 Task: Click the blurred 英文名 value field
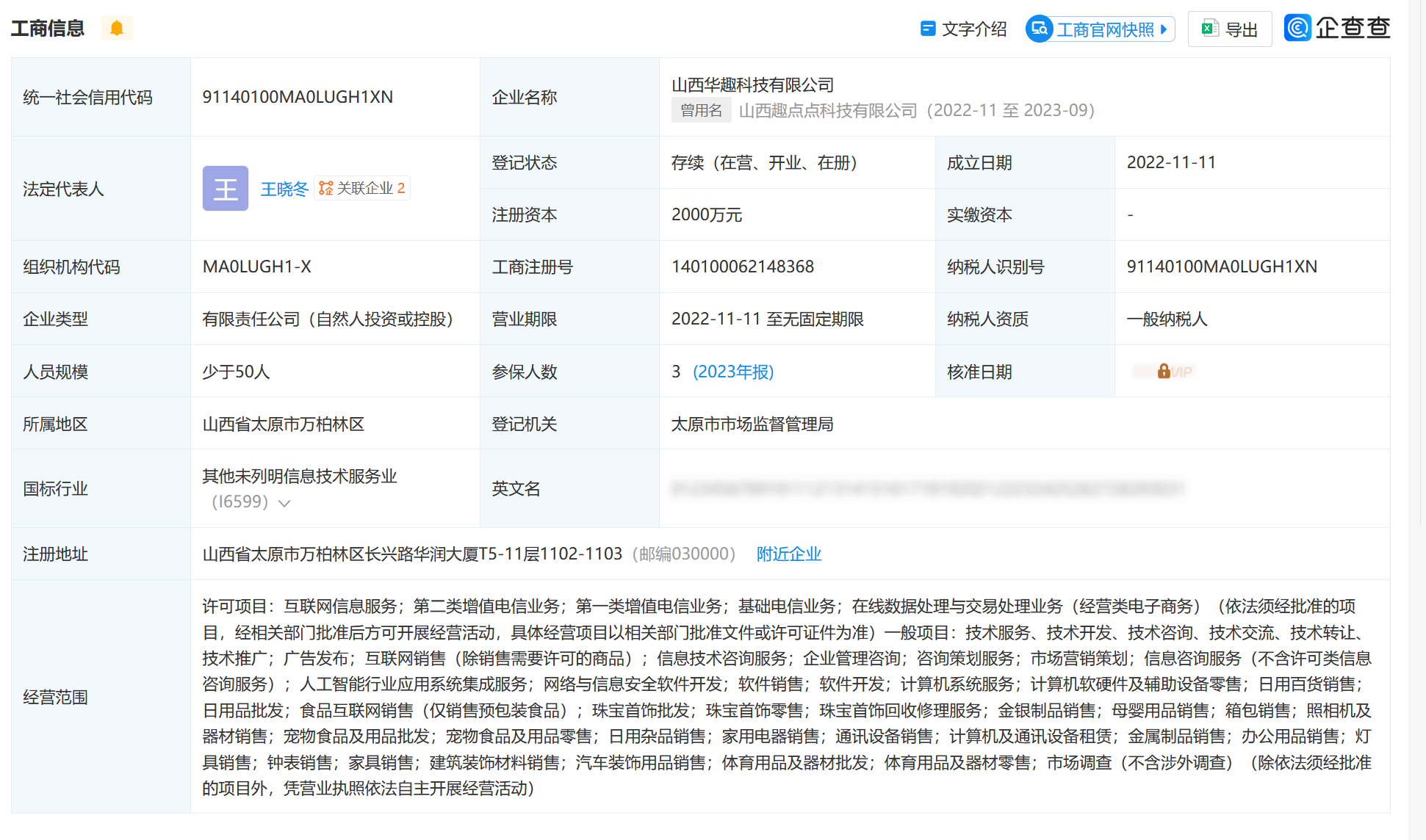(x=927, y=488)
